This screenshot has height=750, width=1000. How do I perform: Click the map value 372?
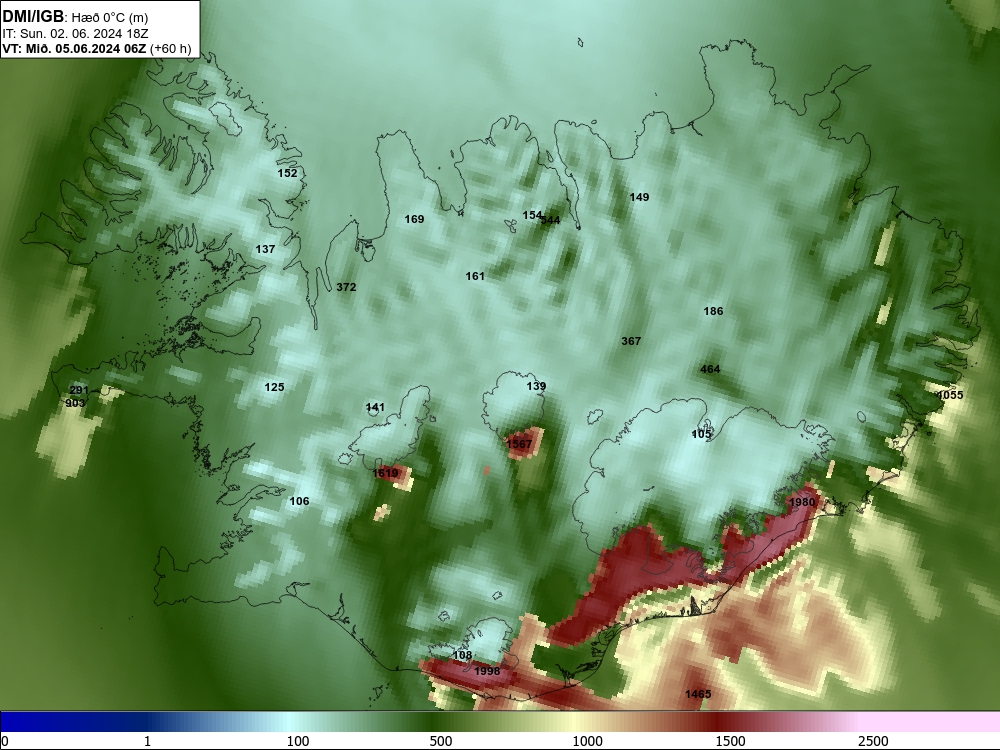[x=346, y=287]
